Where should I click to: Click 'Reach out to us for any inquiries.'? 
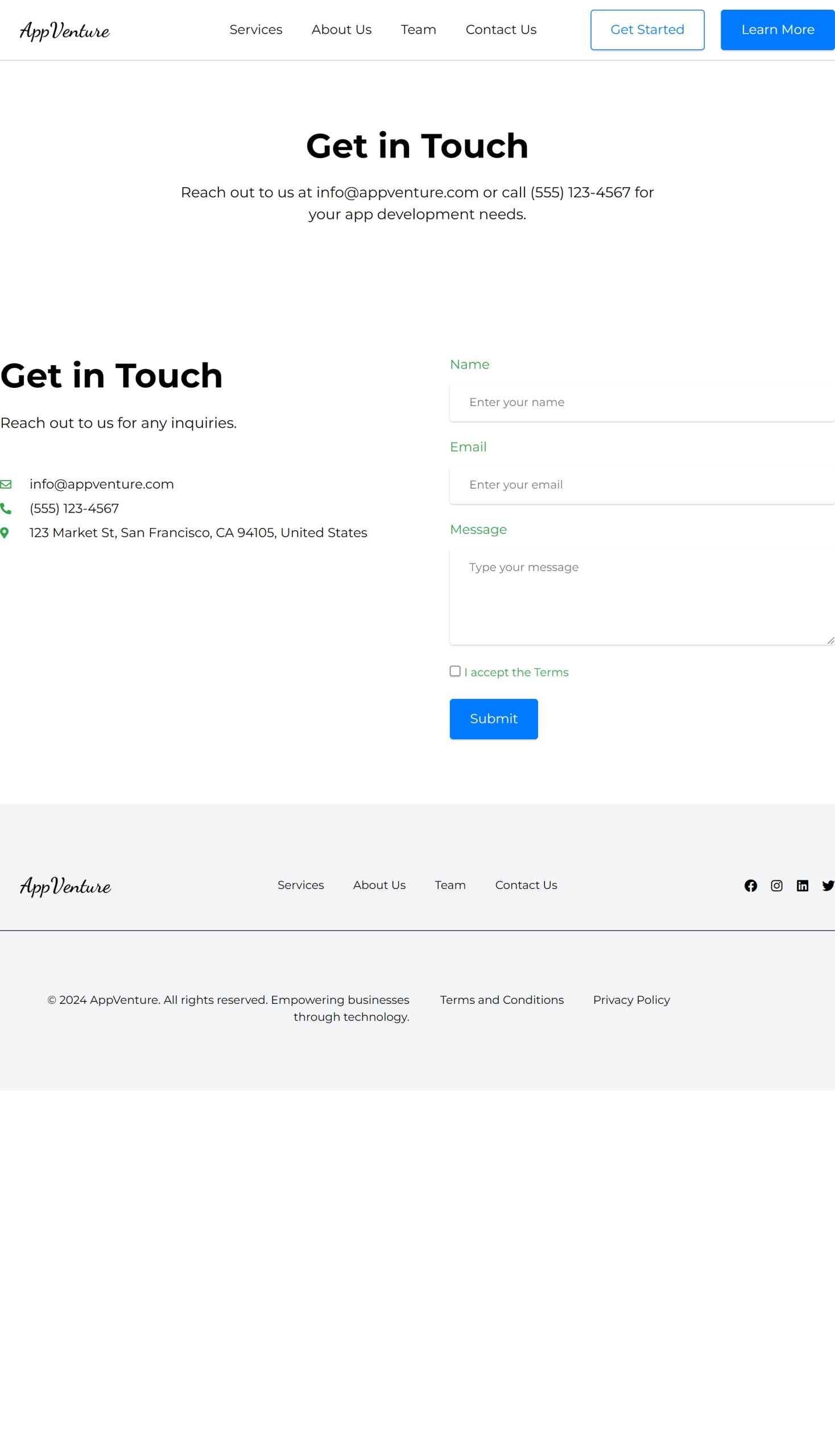[119, 423]
